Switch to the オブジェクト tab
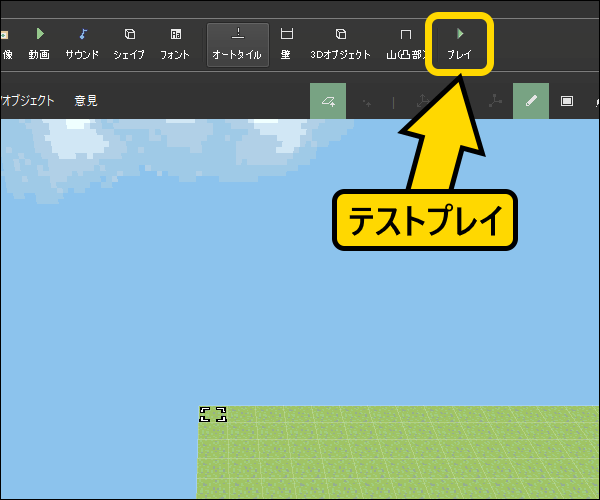 pos(27,101)
